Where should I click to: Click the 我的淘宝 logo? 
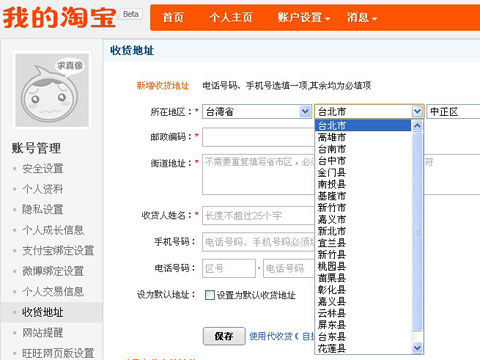coord(59,17)
